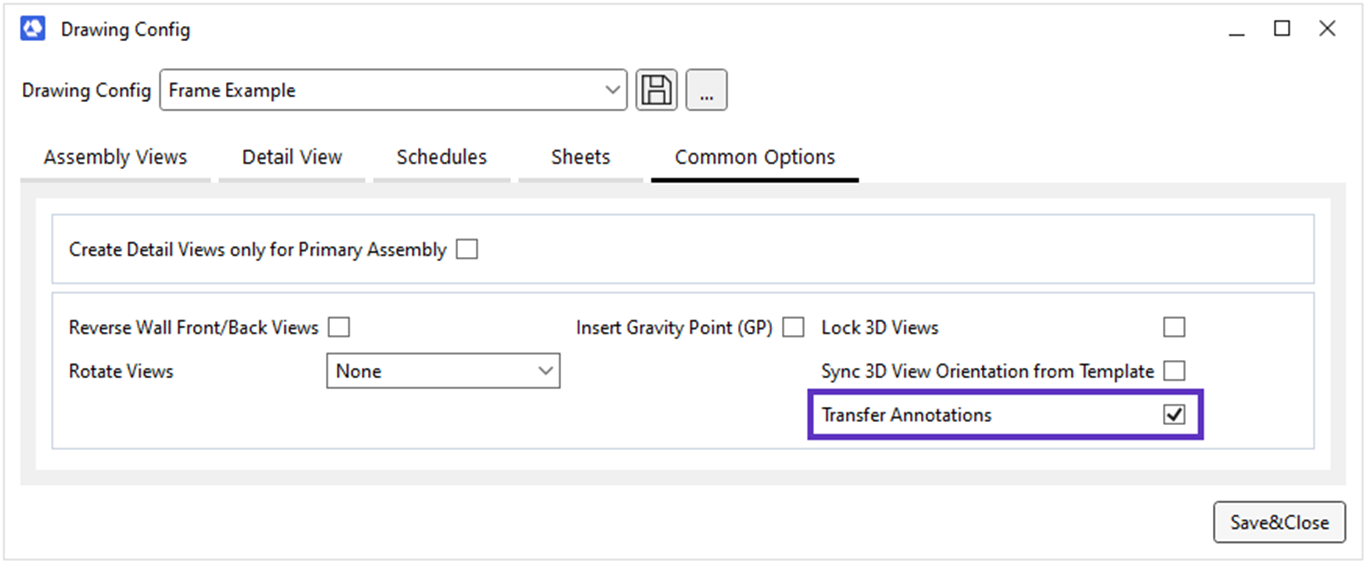
Task: Click the Drawing Config app icon
Action: click(x=33, y=29)
